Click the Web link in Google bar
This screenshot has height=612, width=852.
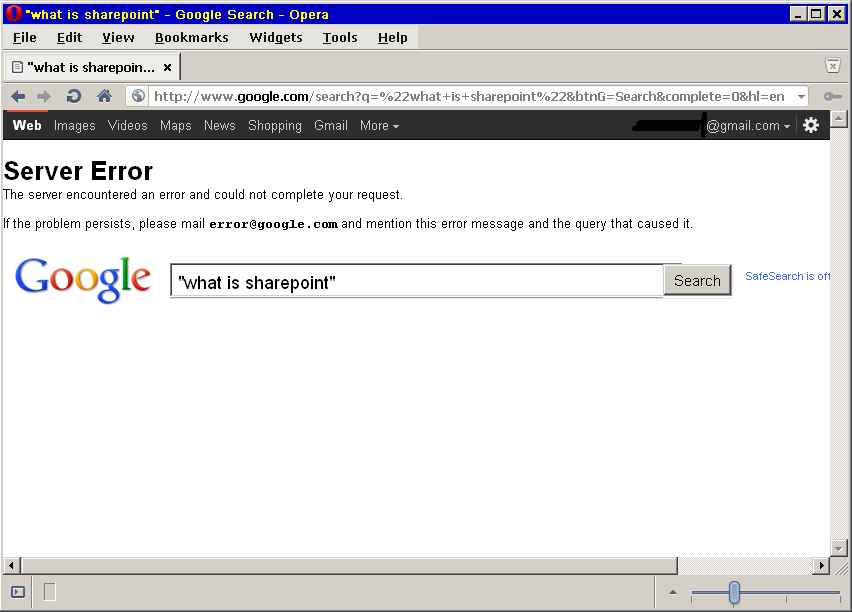[27, 126]
